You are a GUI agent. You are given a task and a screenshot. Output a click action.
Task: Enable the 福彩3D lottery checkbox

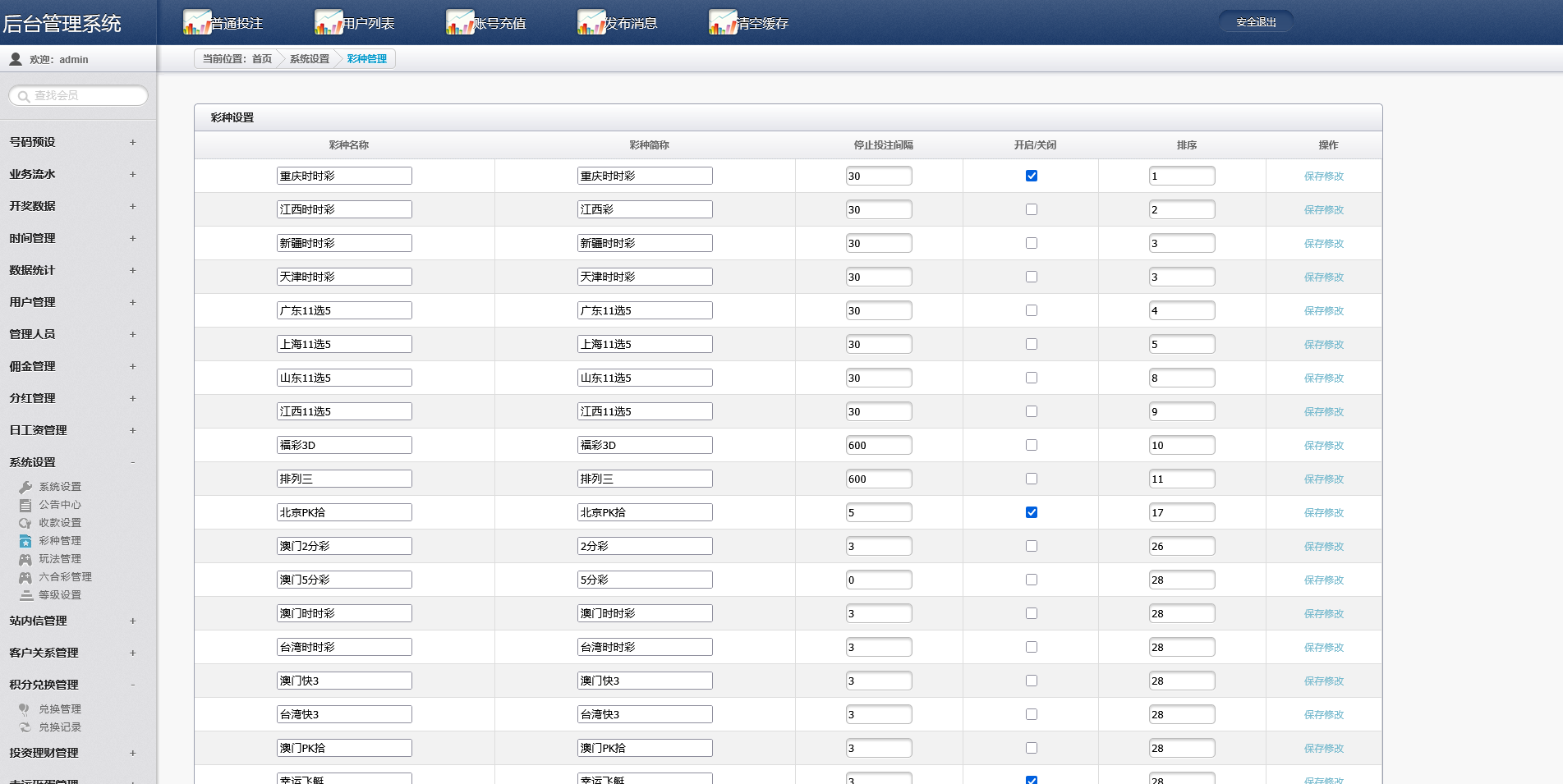pyautogui.click(x=1032, y=445)
